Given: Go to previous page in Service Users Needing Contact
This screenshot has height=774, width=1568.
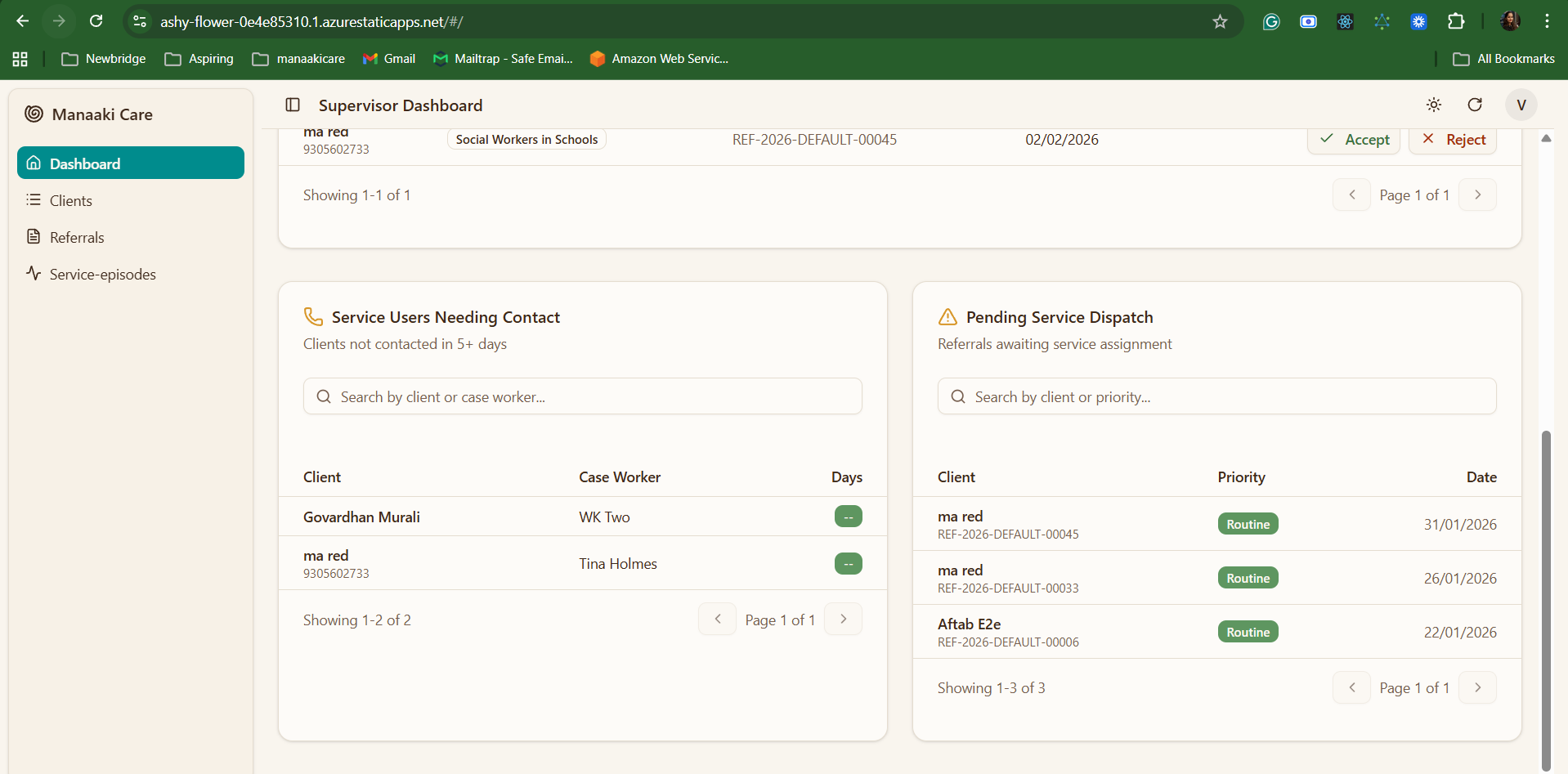Looking at the screenshot, I should [717, 620].
